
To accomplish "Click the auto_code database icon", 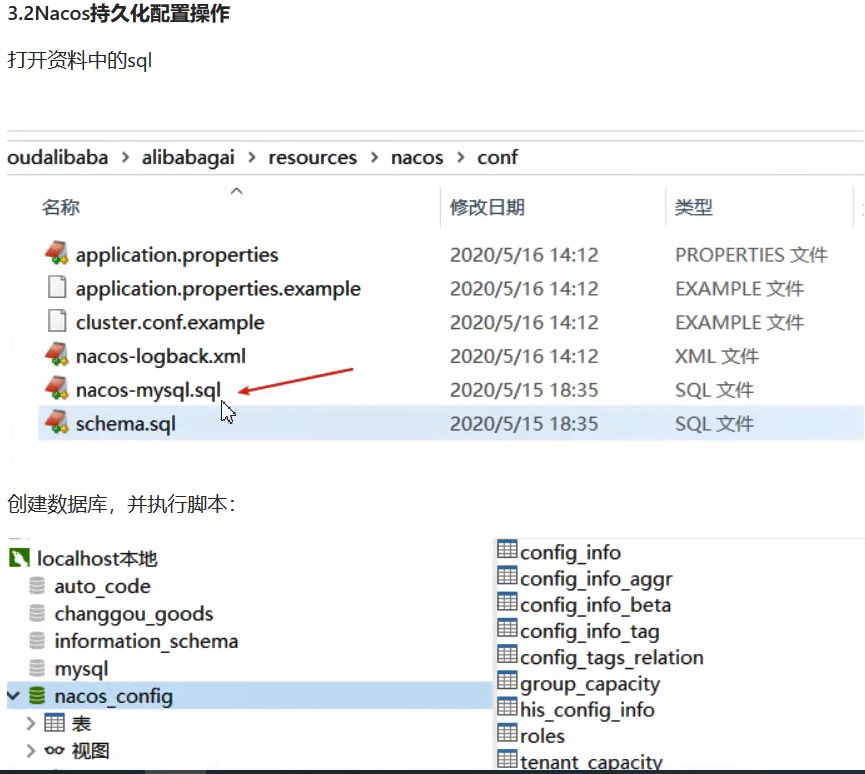I will [37, 586].
